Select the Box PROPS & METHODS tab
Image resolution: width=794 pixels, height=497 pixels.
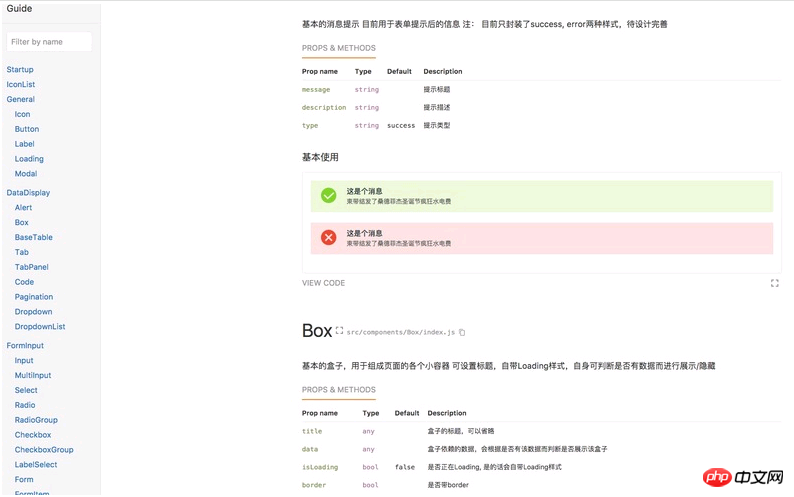click(x=339, y=390)
